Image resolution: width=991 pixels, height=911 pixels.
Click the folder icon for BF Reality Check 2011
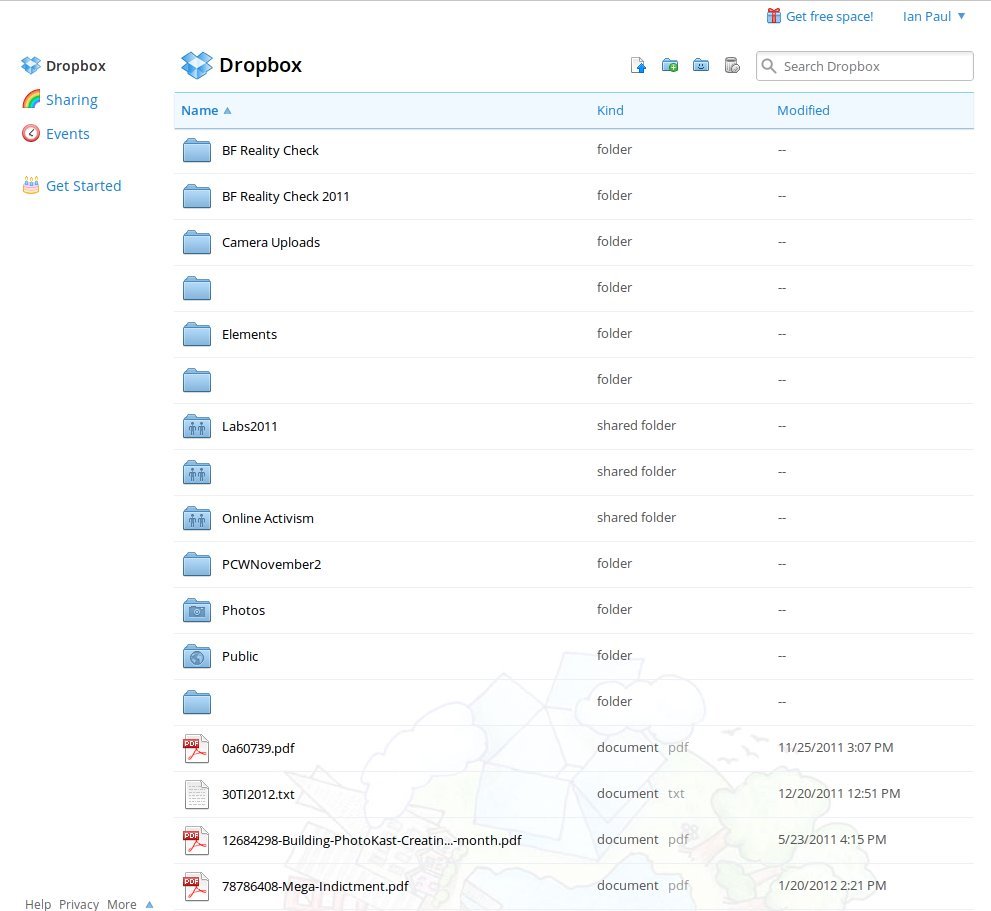pyautogui.click(x=197, y=196)
